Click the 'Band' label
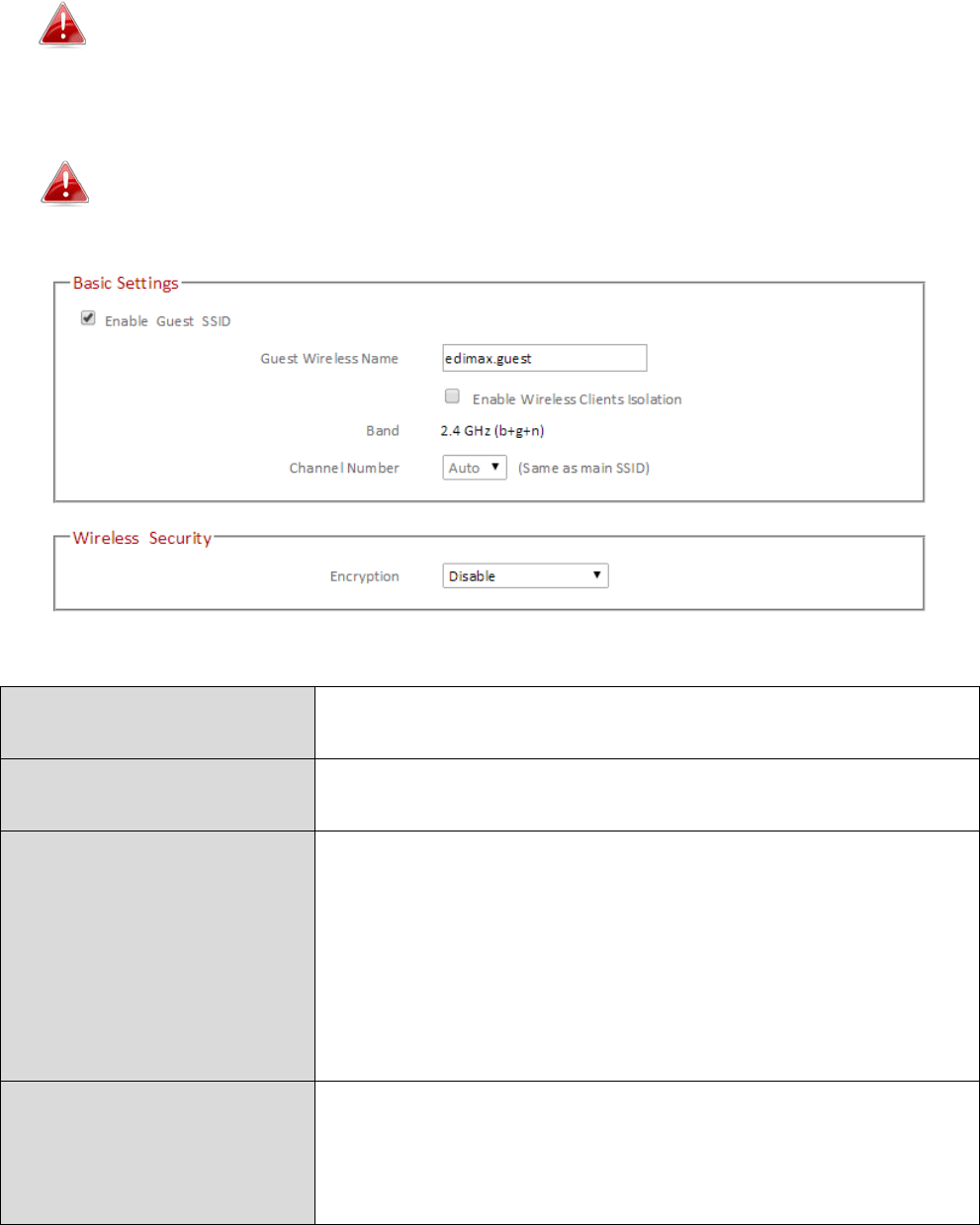The width and height of the screenshot is (980, 1225). point(383,431)
